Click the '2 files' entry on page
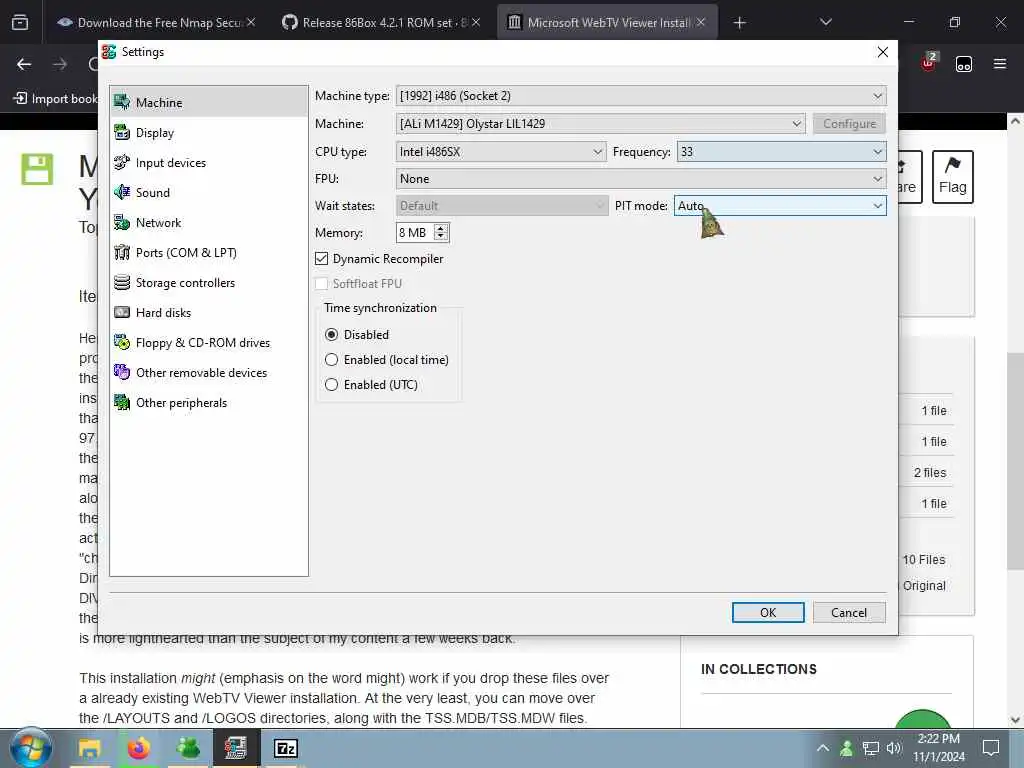This screenshot has height=768, width=1024. 930,472
